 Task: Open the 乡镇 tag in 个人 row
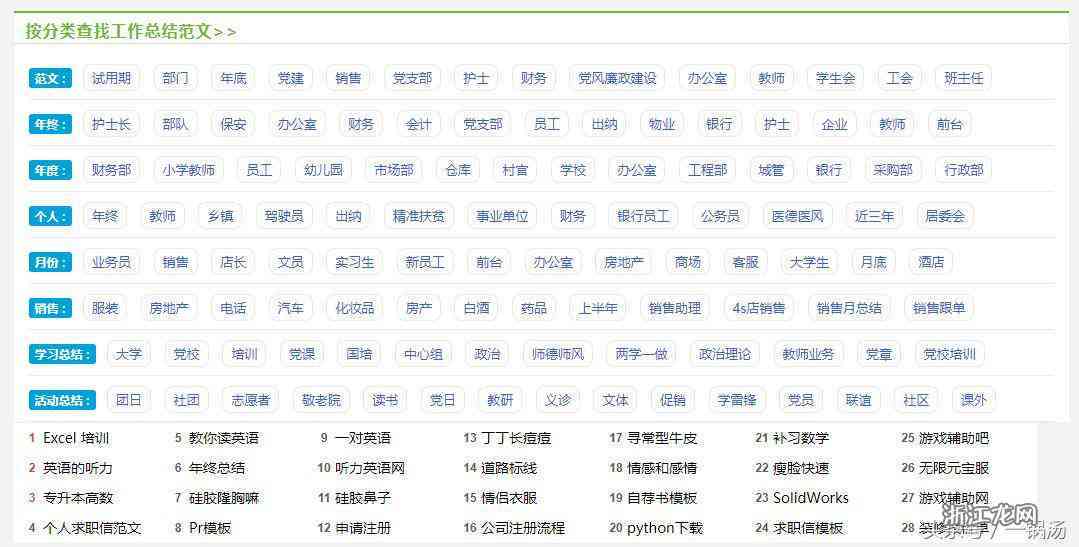pos(220,216)
